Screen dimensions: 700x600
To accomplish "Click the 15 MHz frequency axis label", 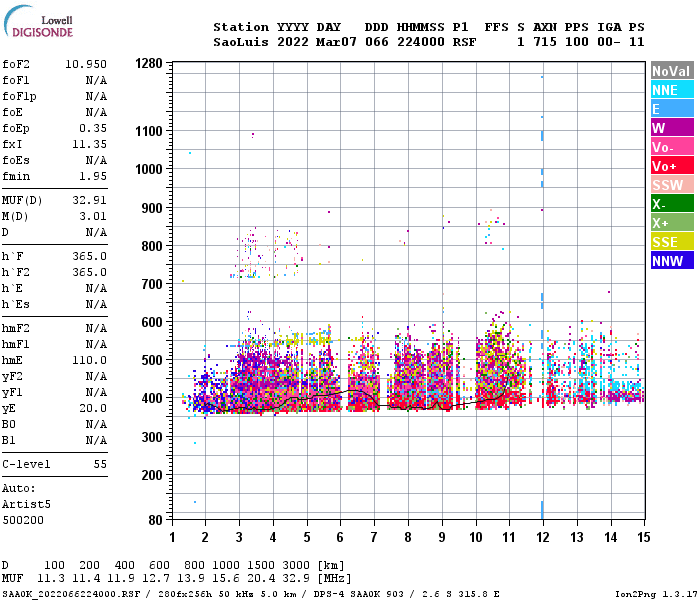I will point(644,537).
